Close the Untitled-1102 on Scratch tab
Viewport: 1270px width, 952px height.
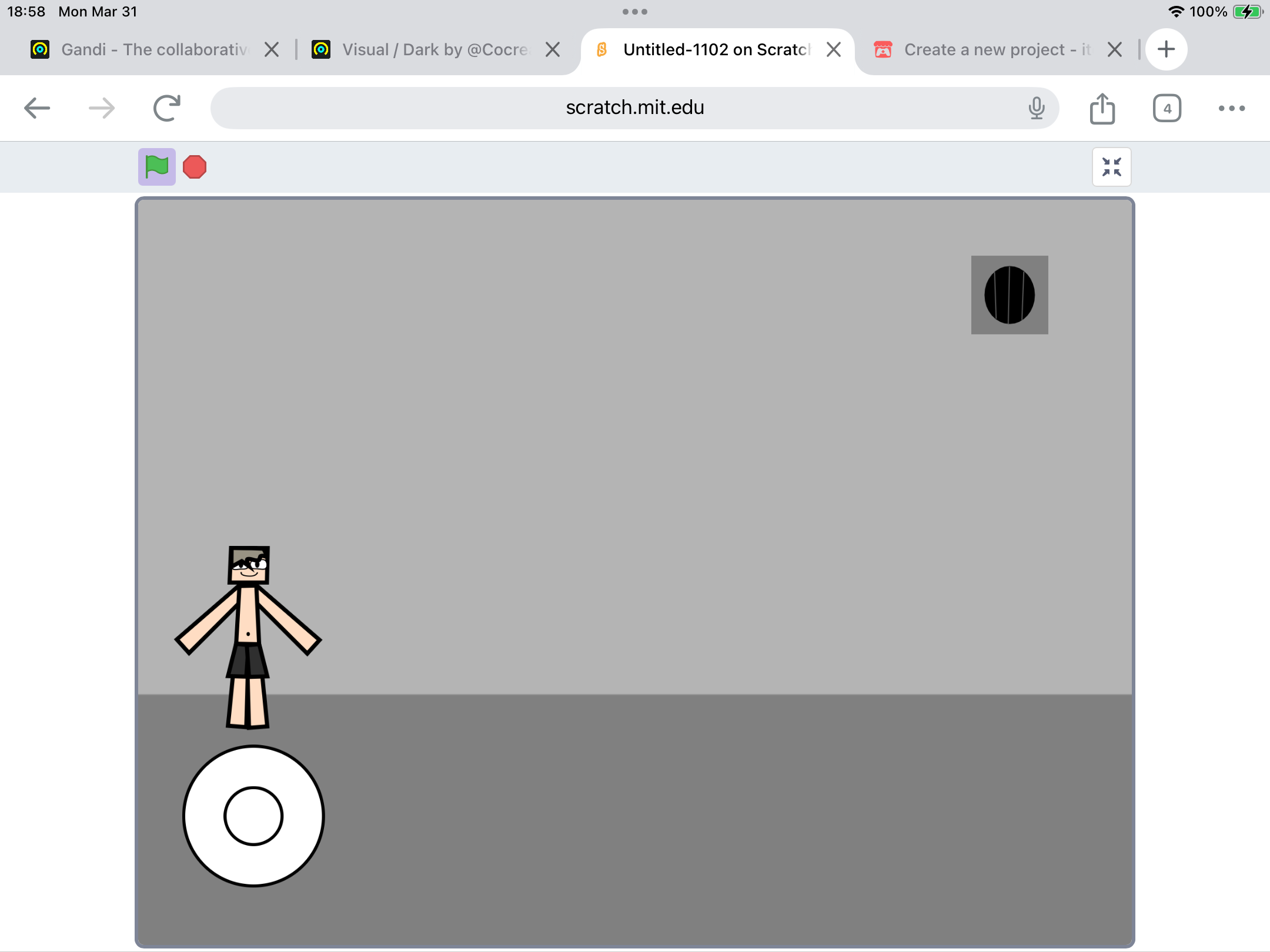(x=834, y=49)
